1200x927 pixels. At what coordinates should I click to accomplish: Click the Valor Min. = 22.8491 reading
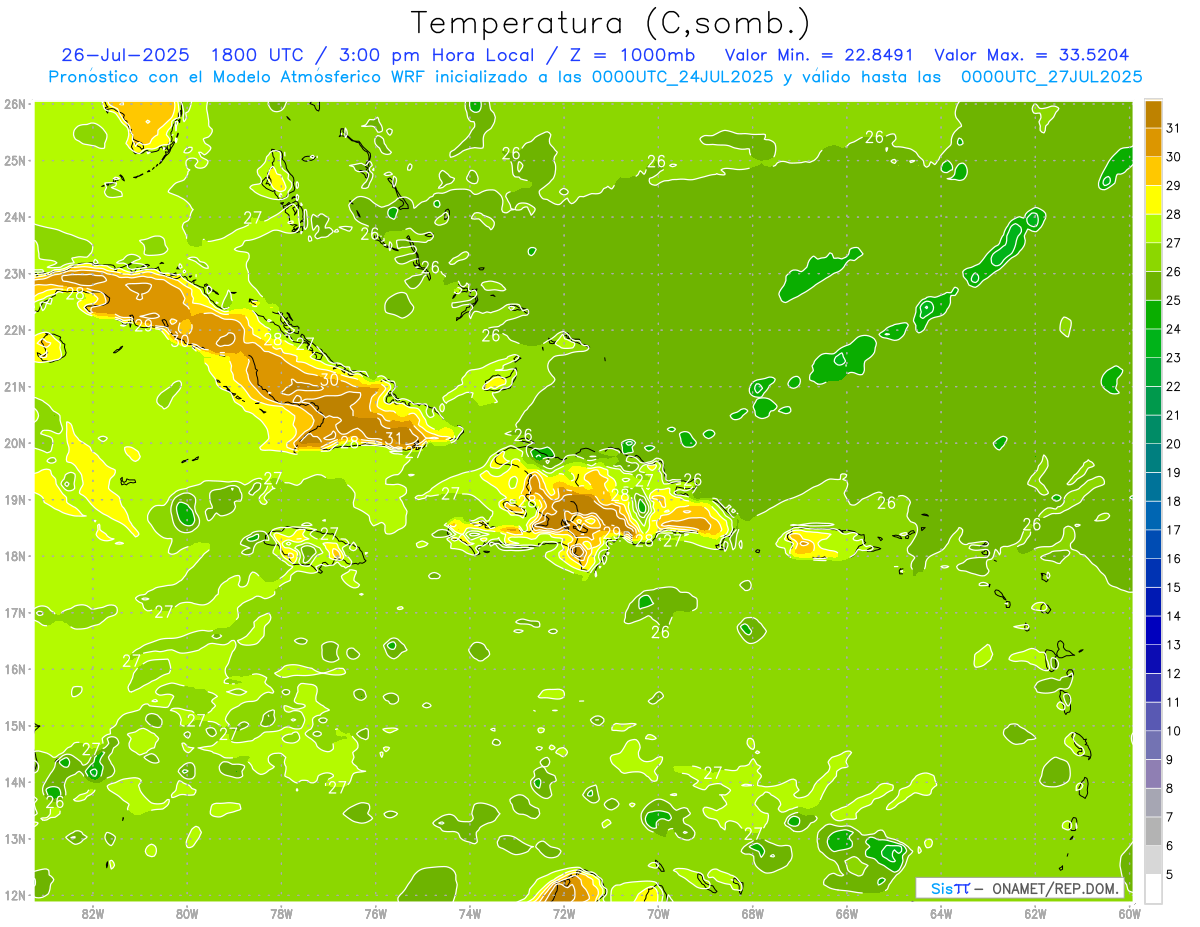[x=820, y=54]
